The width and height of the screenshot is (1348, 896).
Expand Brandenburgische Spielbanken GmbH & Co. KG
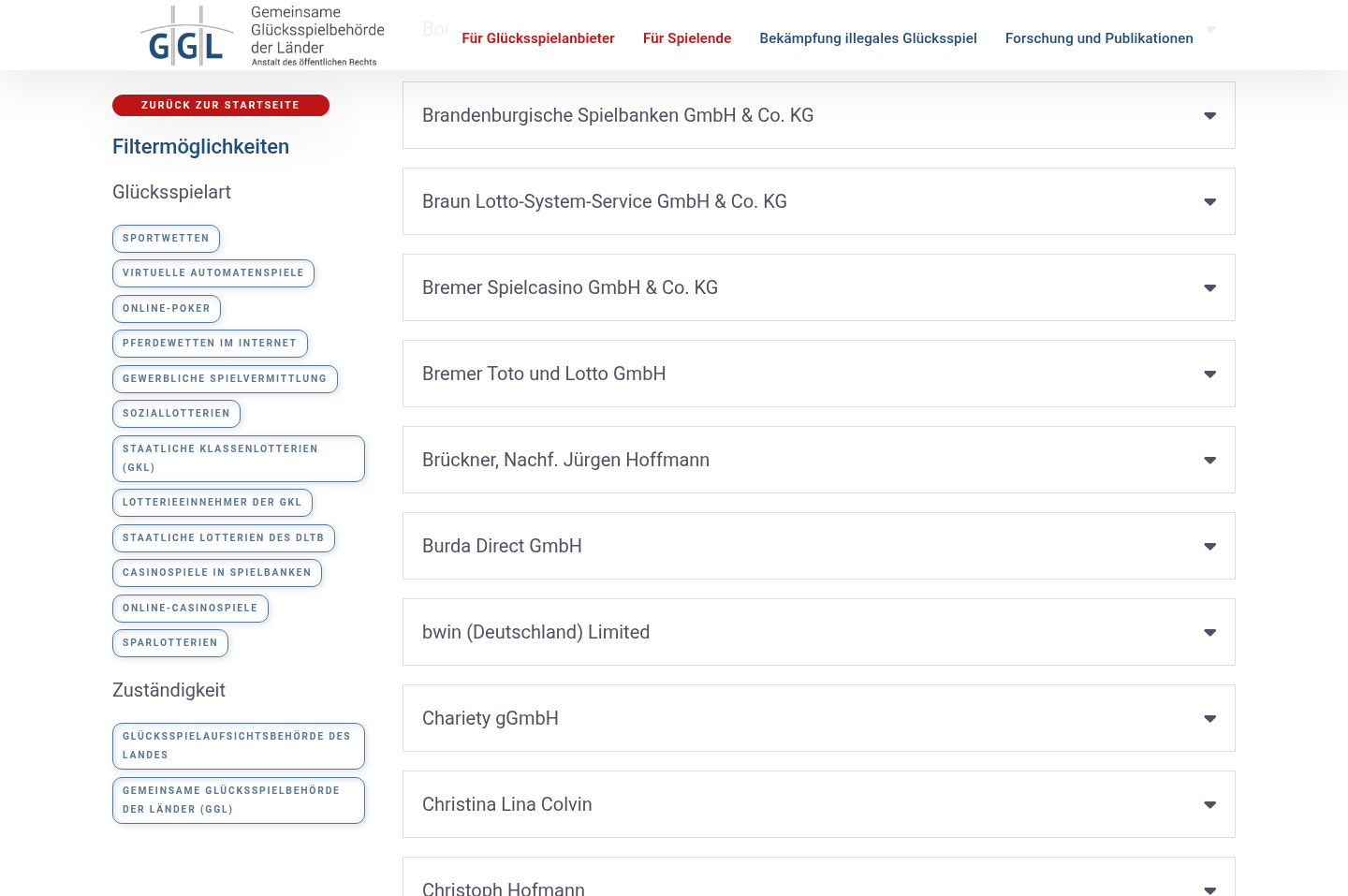point(819,115)
